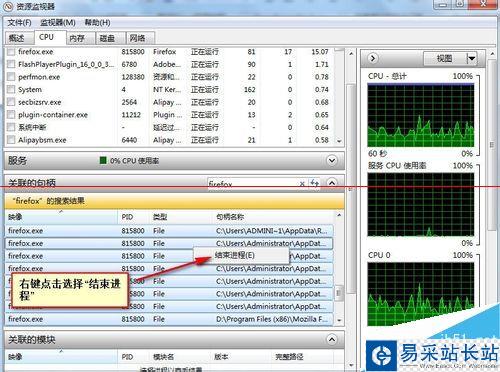The height and width of the screenshot is (372, 500).
Task: Check the secbizsrv.exe process checkbox
Action: click(11, 102)
